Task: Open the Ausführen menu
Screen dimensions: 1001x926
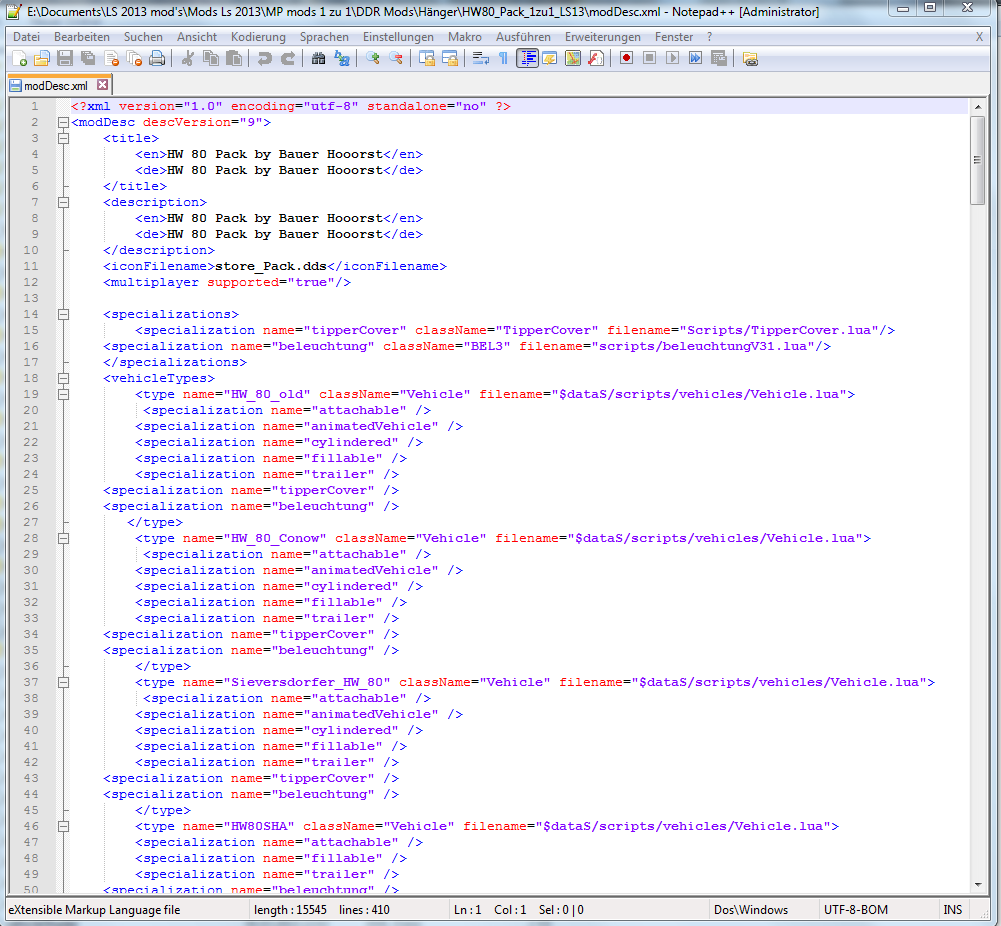Action: tap(523, 37)
